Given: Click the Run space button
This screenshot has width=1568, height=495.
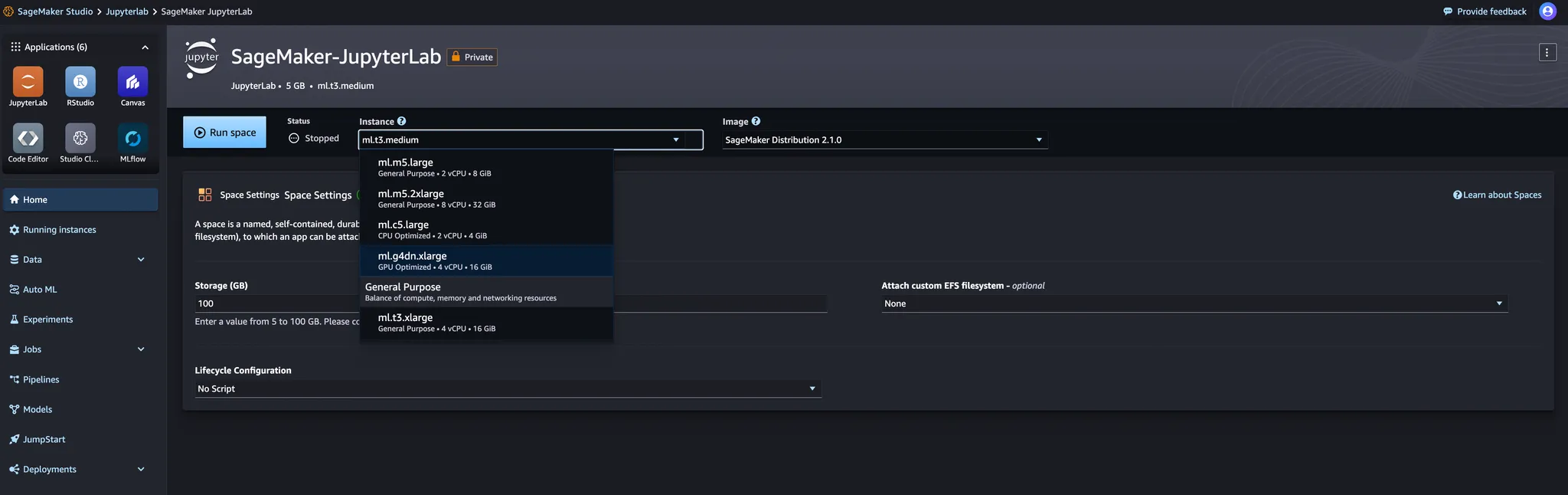Looking at the screenshot, I should click(x=224, y=132).
